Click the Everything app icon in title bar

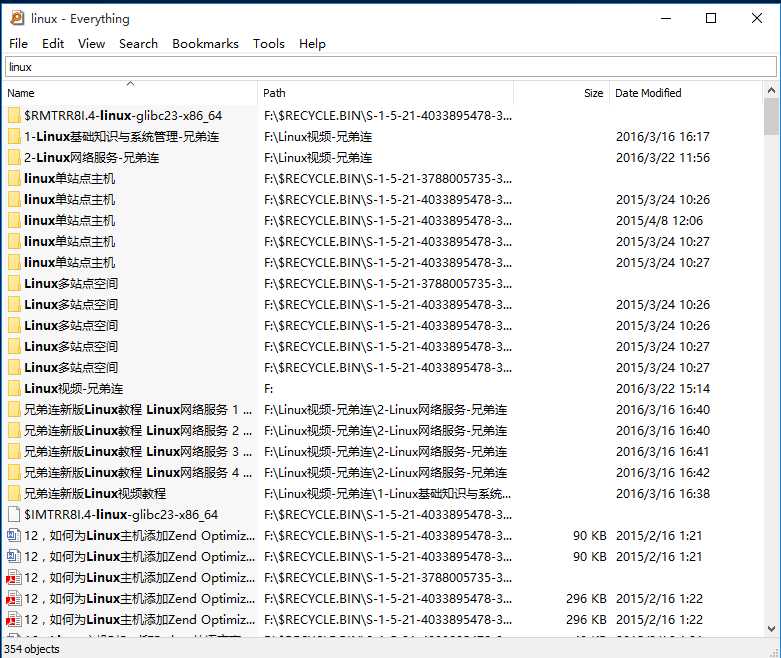point(17,18)
